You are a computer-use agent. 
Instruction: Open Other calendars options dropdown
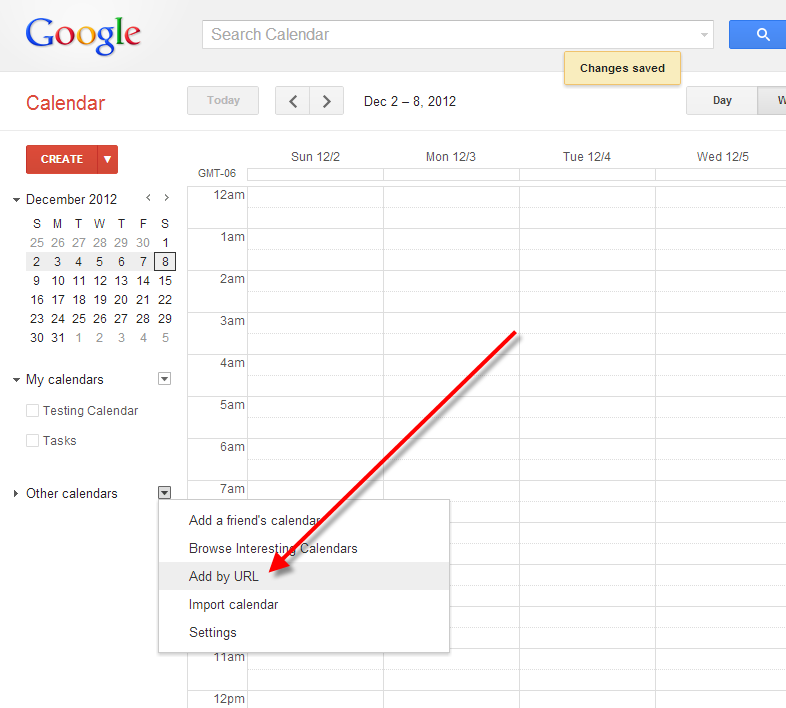point(165,493)
